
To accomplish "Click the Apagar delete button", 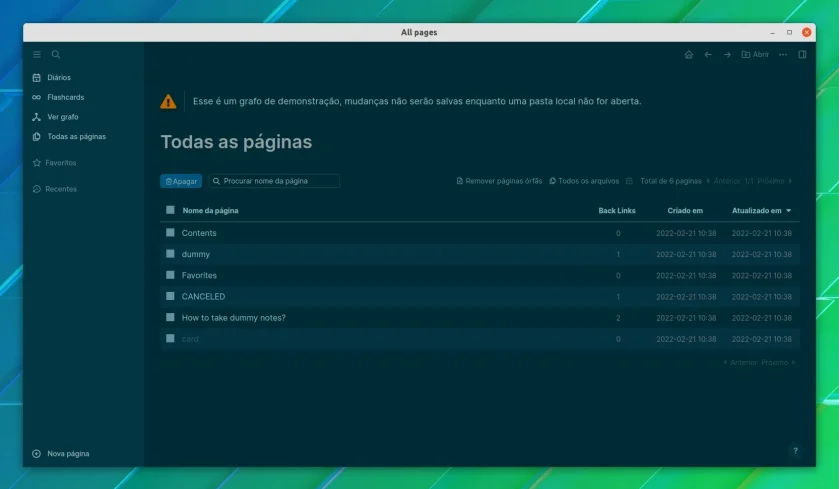I will (181, 181).
